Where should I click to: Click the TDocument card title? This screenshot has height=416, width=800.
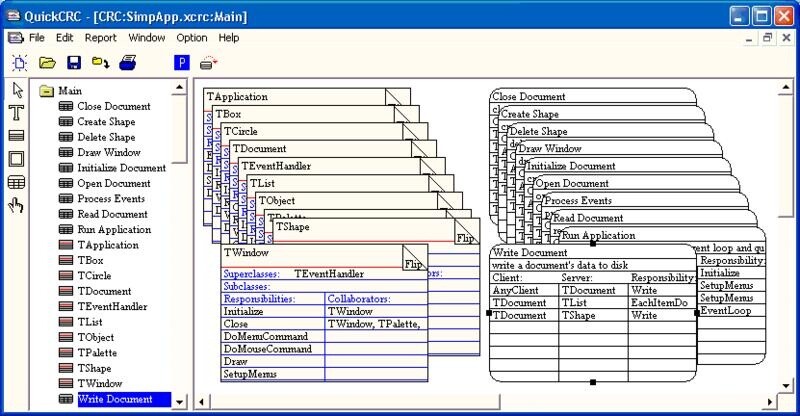[x=259, y=149]
